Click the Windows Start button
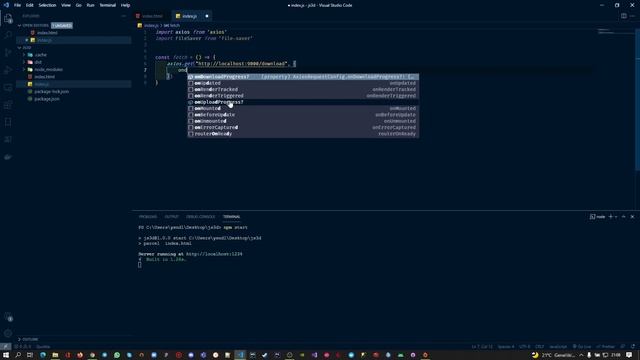The image size is (640, 360). (6, 355)
